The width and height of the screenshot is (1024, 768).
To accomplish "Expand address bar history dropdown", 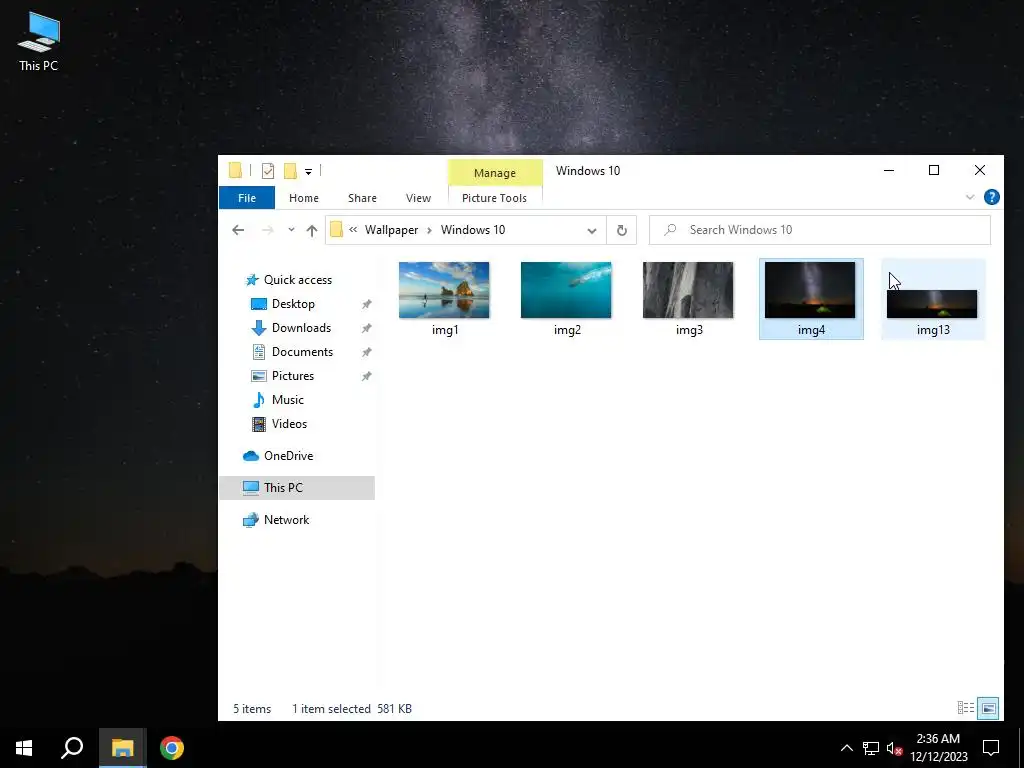I will point(592,231).
